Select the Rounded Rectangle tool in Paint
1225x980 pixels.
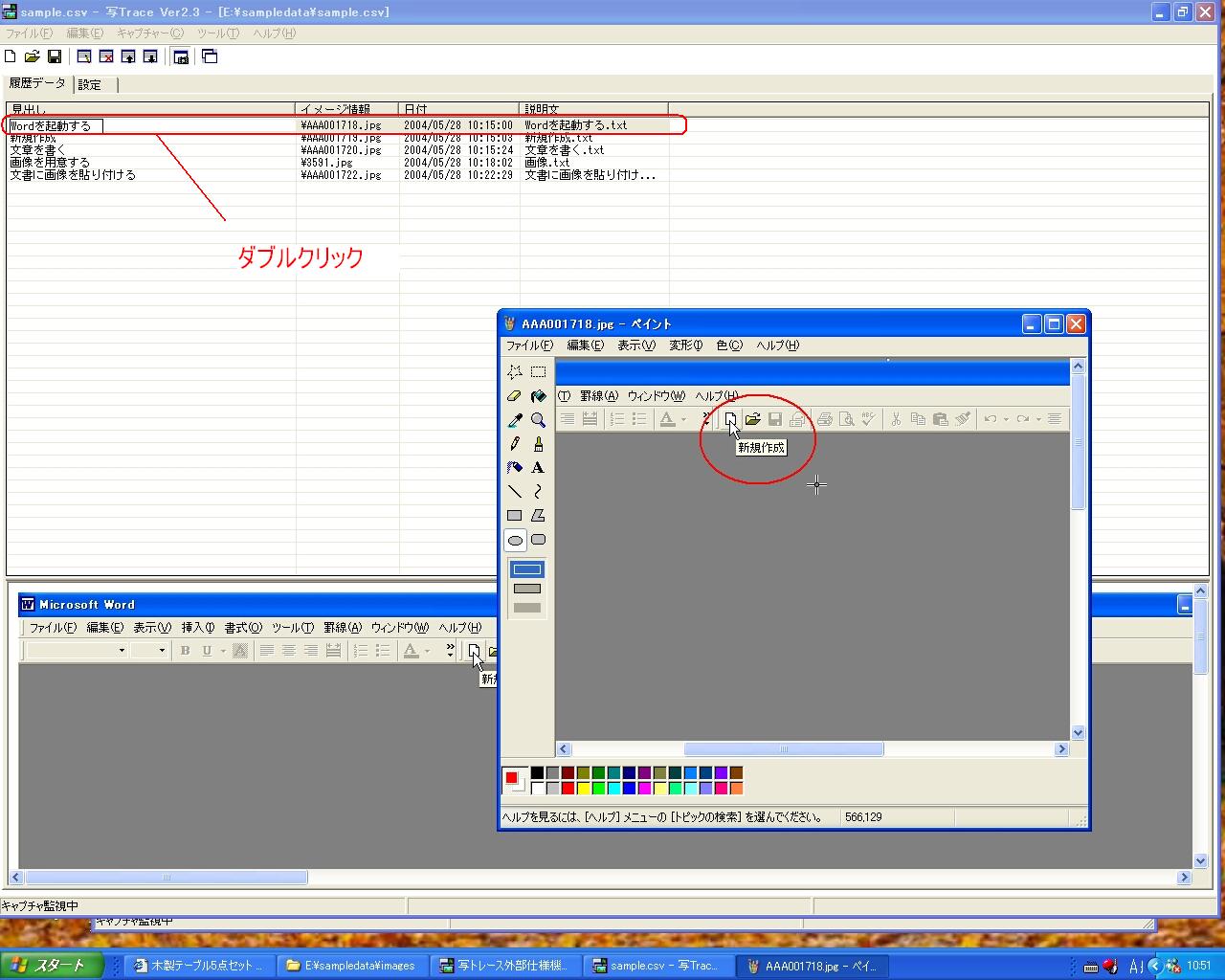click(x=539, y=540)
